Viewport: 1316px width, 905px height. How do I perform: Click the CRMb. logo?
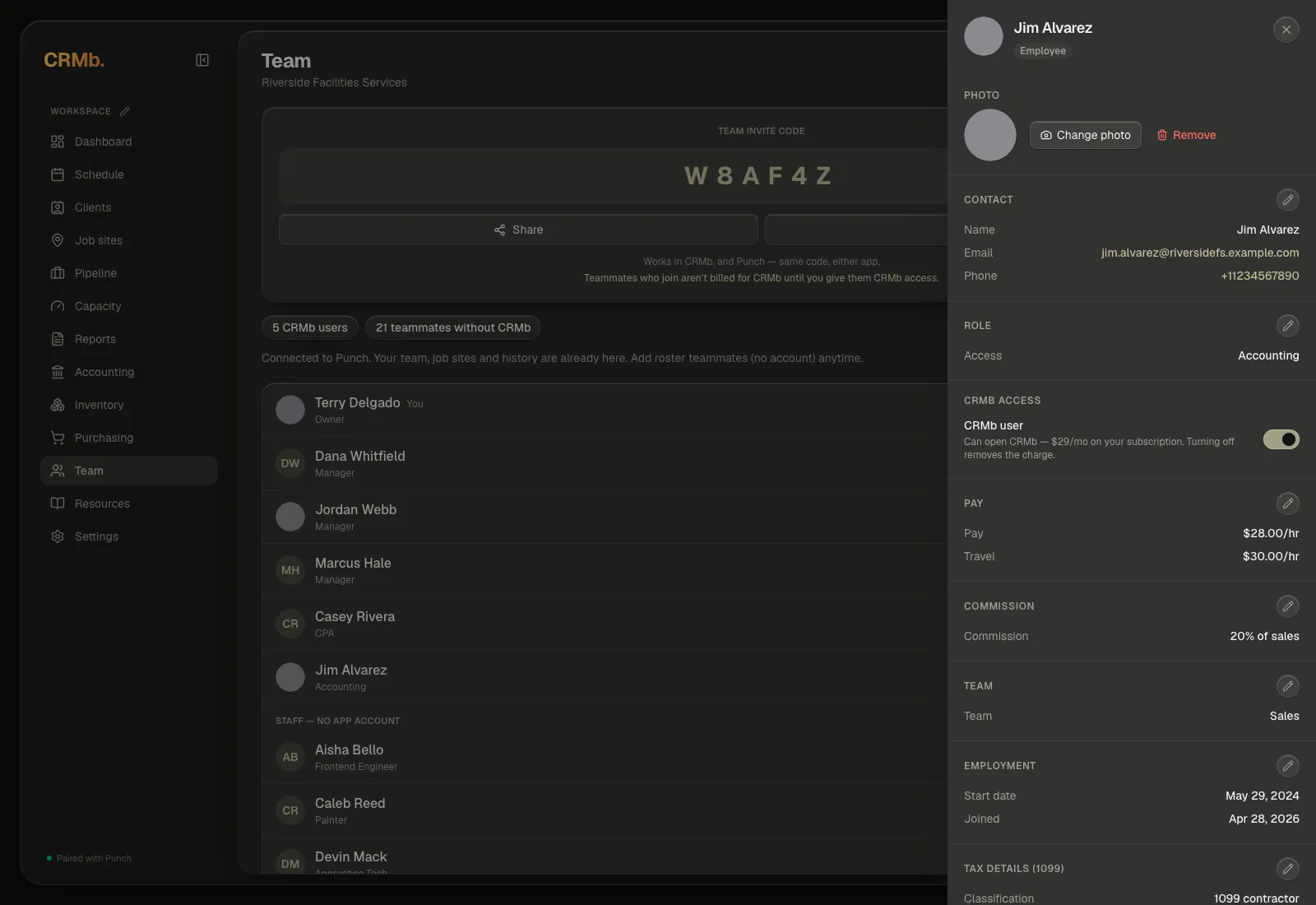(74, 60)
